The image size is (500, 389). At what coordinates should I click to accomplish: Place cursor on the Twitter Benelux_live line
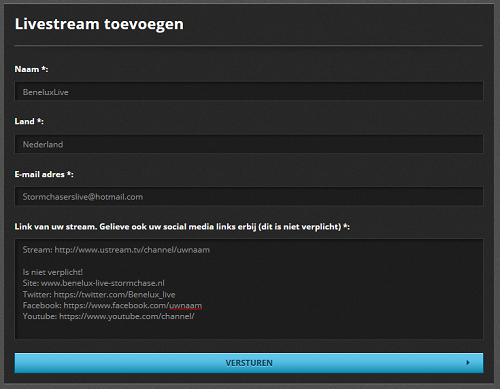click(99, 295)
